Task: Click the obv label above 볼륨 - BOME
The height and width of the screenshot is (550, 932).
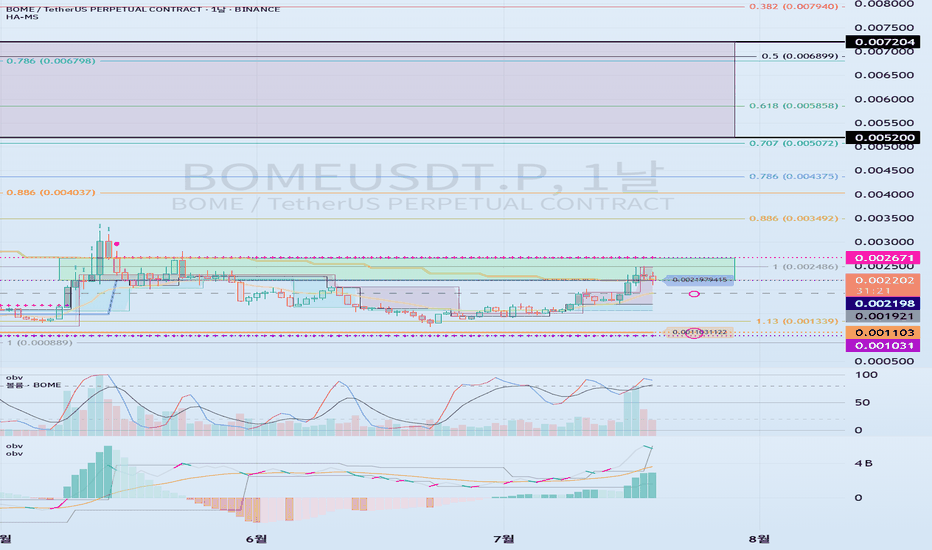Action: (x=14, y=378)
